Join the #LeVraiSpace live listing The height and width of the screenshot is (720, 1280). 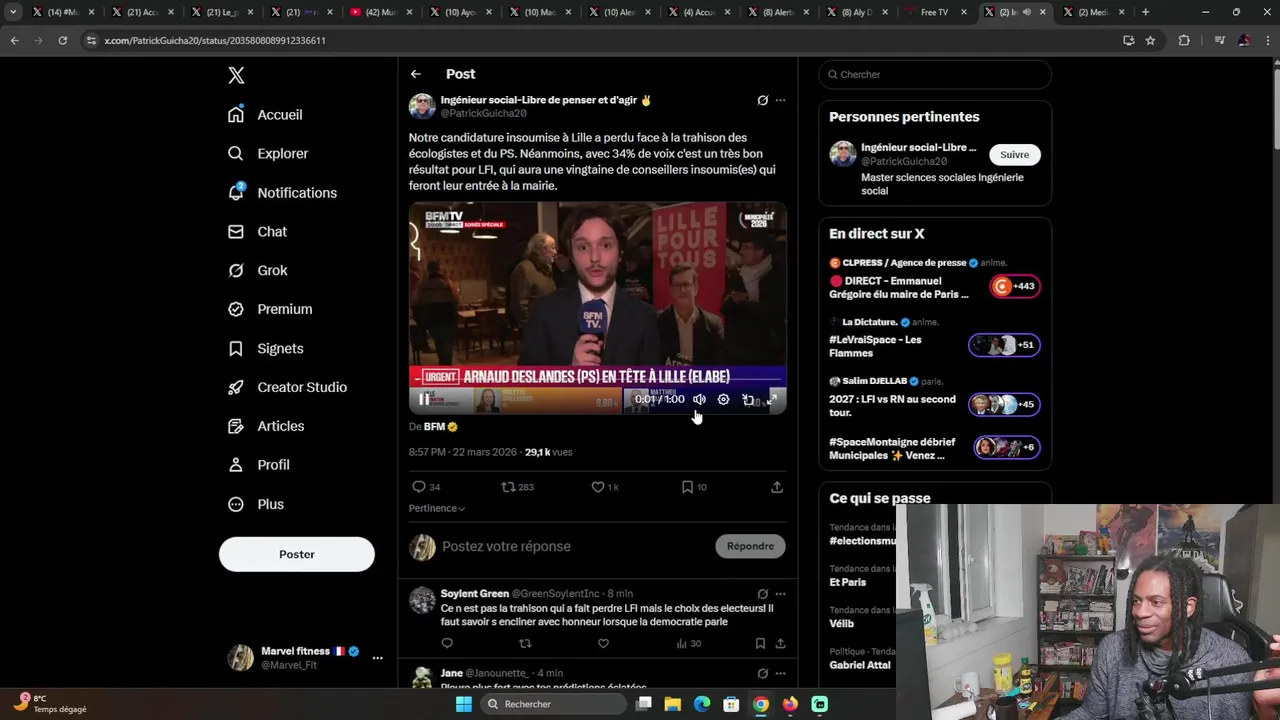pyautogui.click(x=934, y=338)
